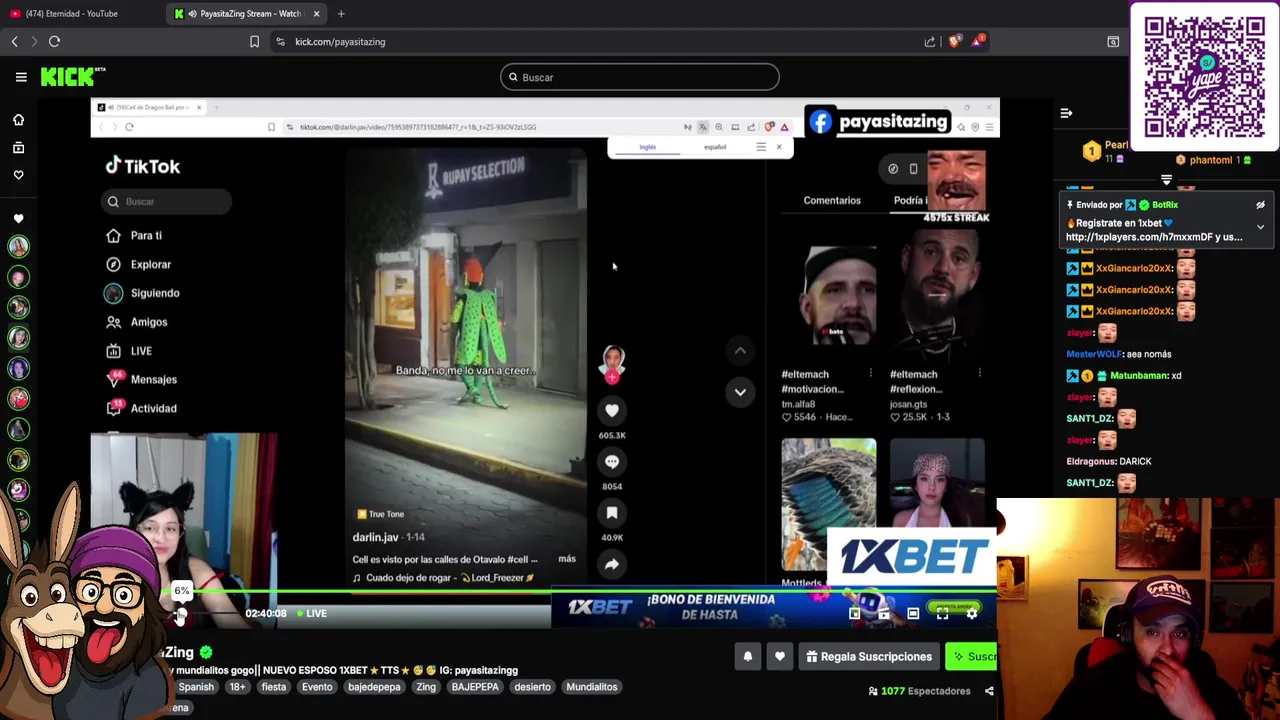The height and width of the screenshot is (720, 1280).
Task: Share the TikTok video arrow icon
Action: (x=612, y=564)
